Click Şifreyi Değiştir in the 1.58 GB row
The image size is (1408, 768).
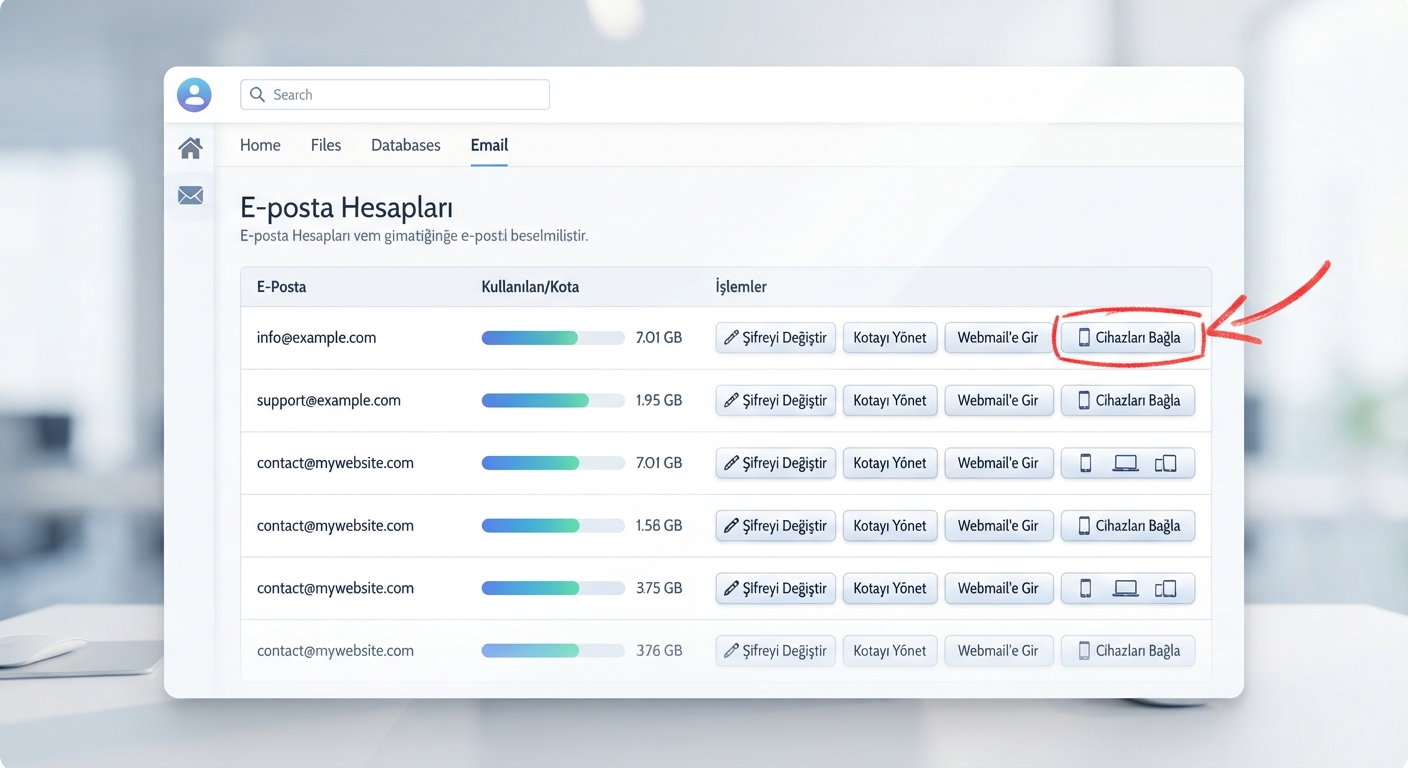776,526
